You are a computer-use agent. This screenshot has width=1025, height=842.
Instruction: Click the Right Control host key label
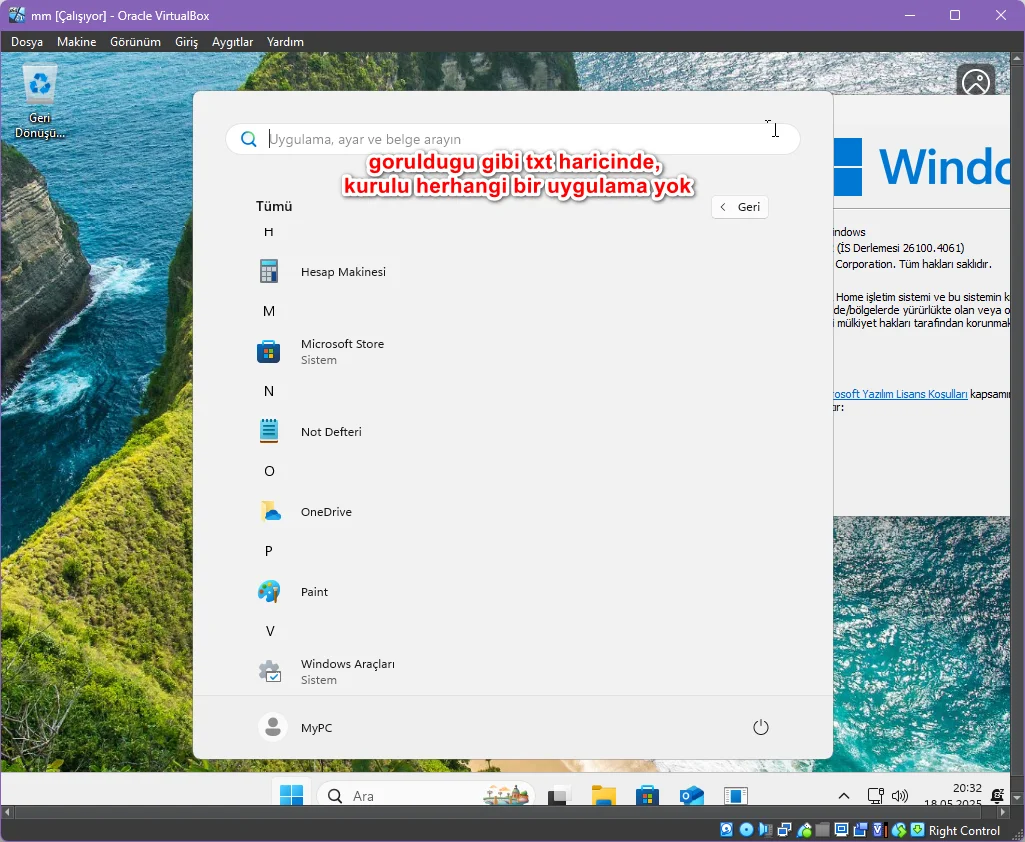click(x=964, y=831)
